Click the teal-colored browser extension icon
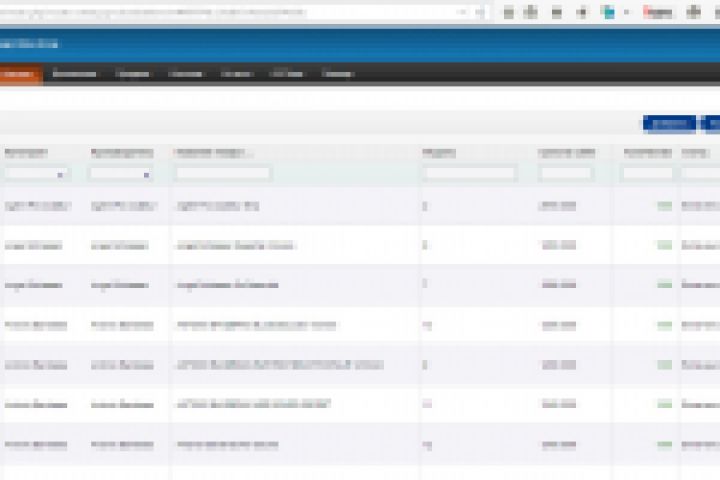The height and width of the screenshot is (480, 720). point(608,12)
